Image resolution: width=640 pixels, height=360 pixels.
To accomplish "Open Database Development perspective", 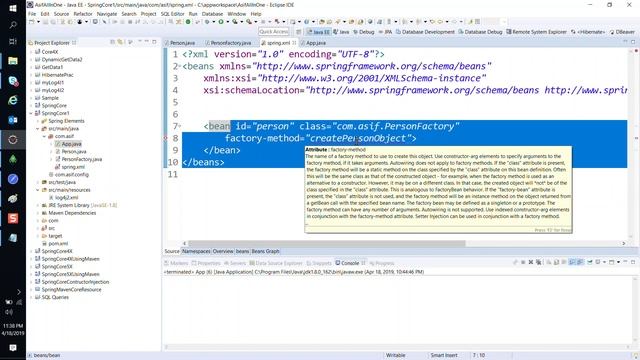I will [425, 32].
